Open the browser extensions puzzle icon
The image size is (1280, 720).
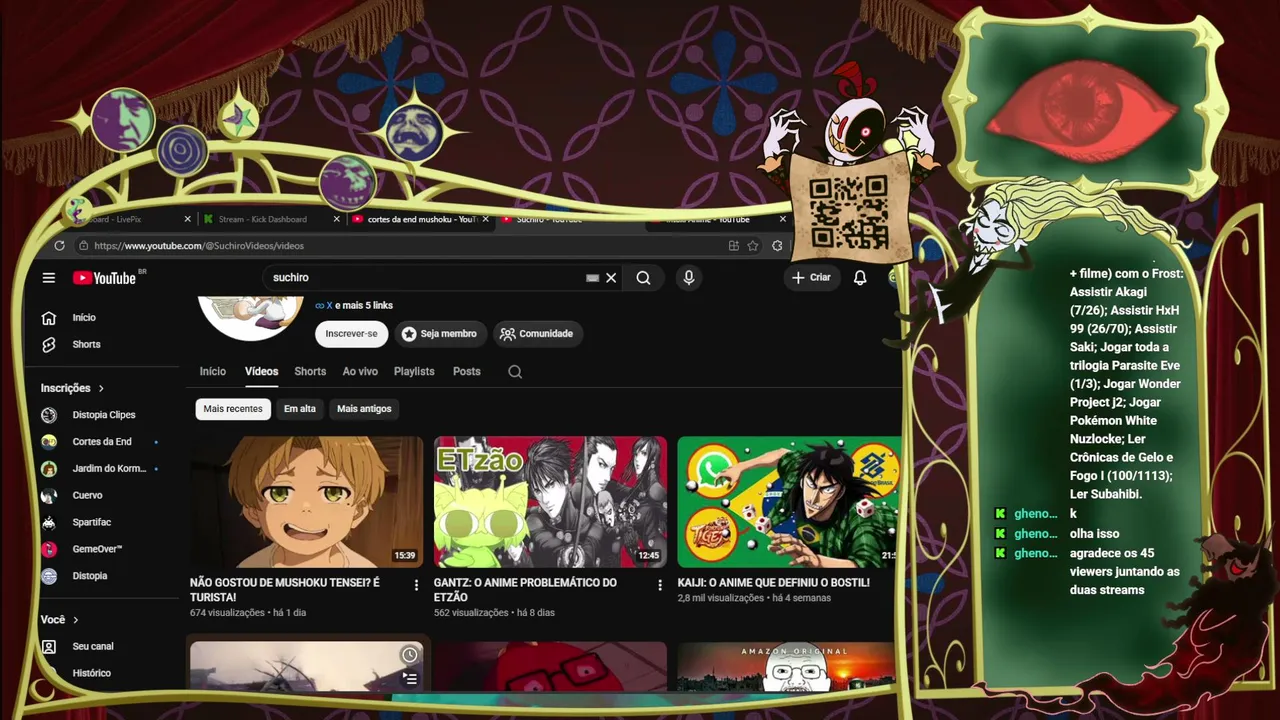[x=777, y=246]
